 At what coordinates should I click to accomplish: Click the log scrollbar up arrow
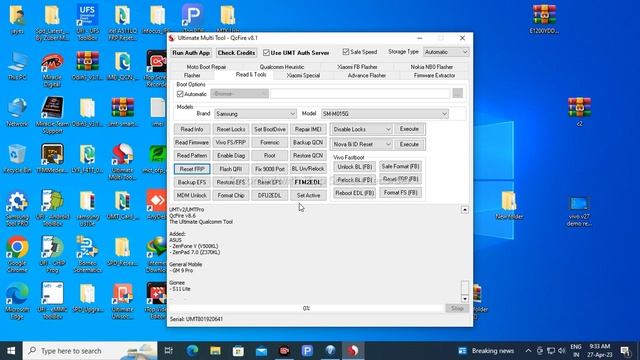tap(464, 210)
